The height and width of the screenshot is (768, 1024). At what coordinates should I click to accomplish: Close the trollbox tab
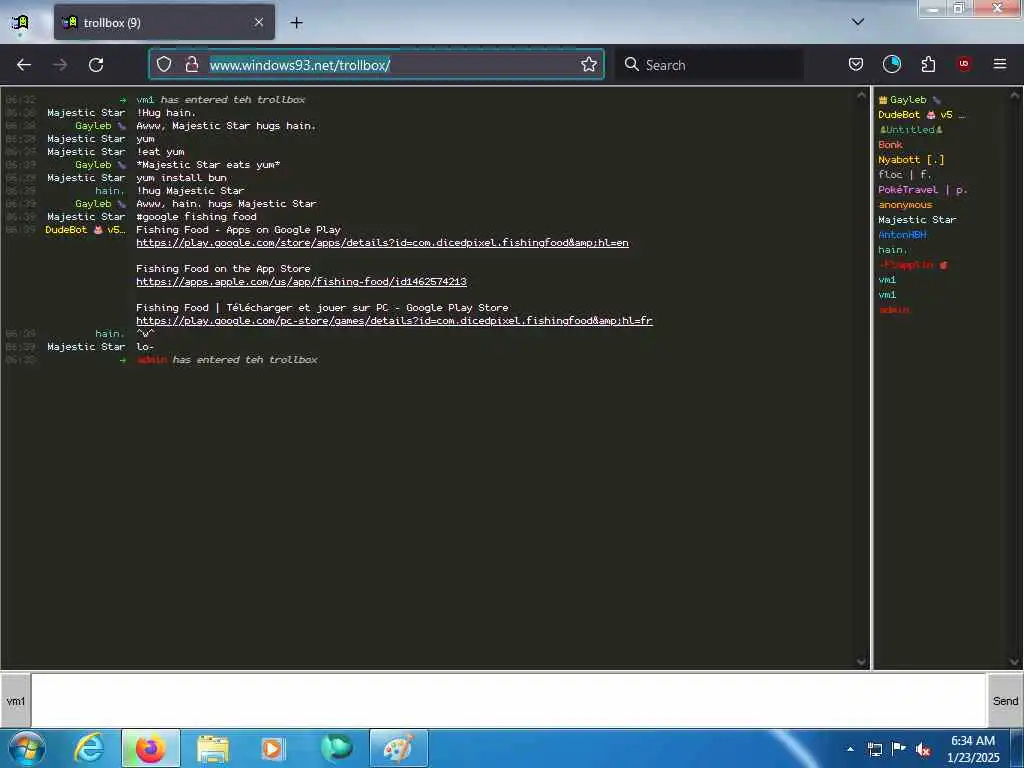click(x=259, y=22)
